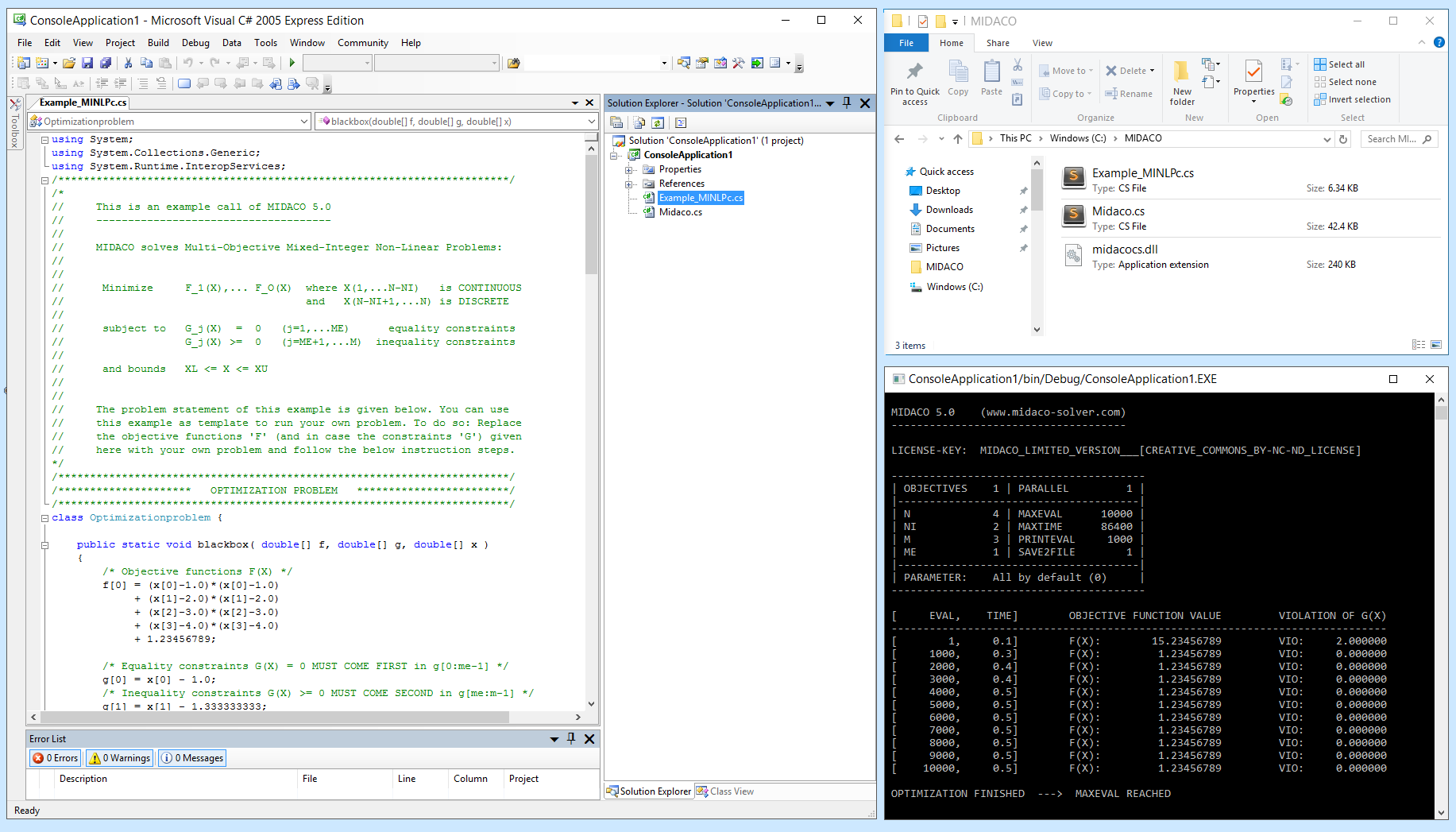Toggle the 0 Warnings filter
Image resolution: width=1456 pixels, height=832 pixels.
point(119,758)
